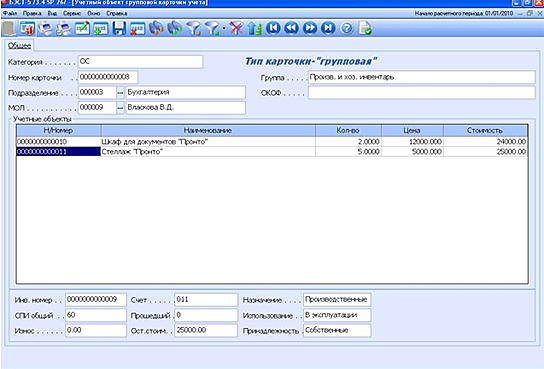Go to the first record
Screen dimensions: 544x369
(273, 28)
